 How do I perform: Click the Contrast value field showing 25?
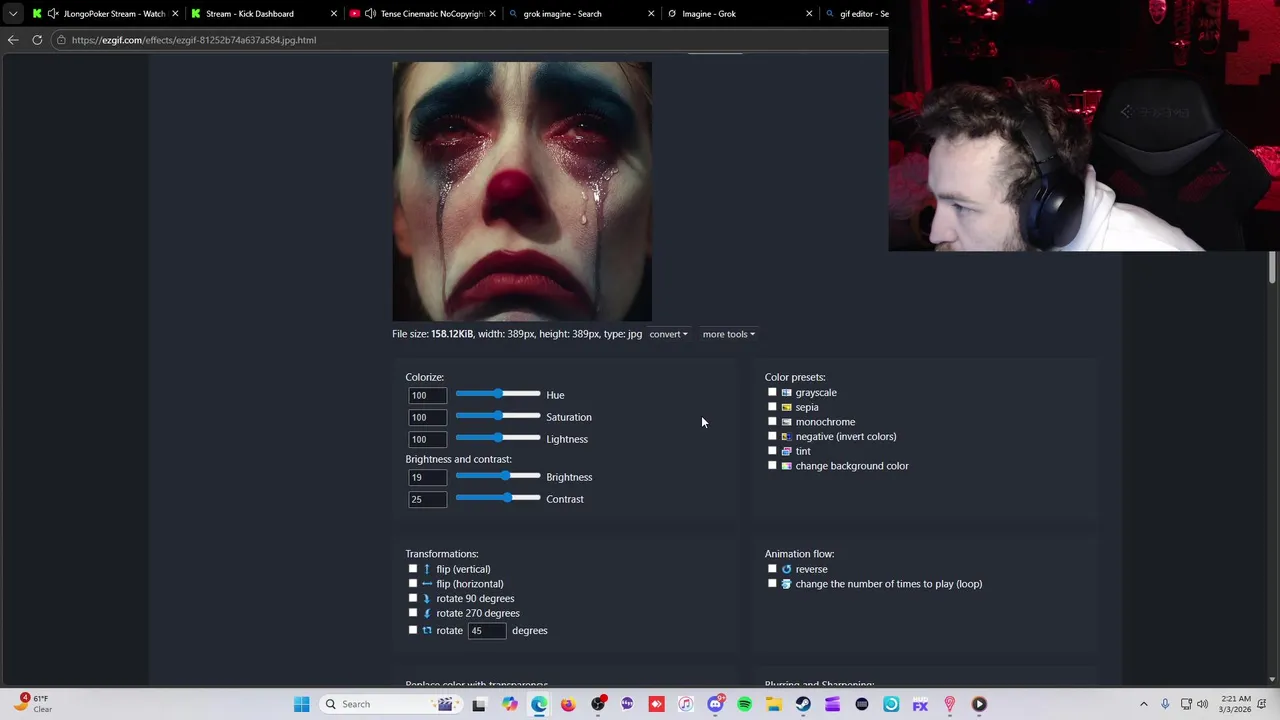click(427, 499)
